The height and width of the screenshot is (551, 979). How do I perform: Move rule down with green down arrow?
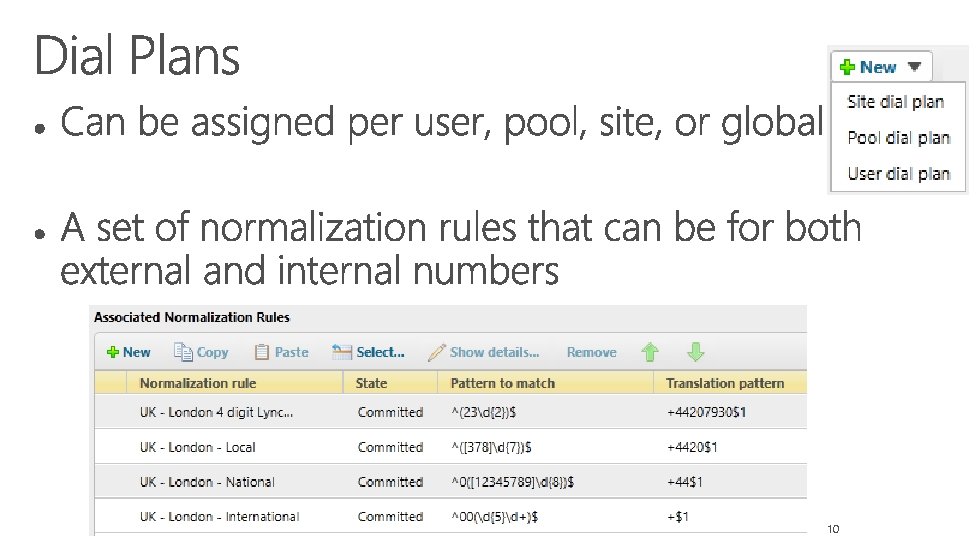pos(696,352)
